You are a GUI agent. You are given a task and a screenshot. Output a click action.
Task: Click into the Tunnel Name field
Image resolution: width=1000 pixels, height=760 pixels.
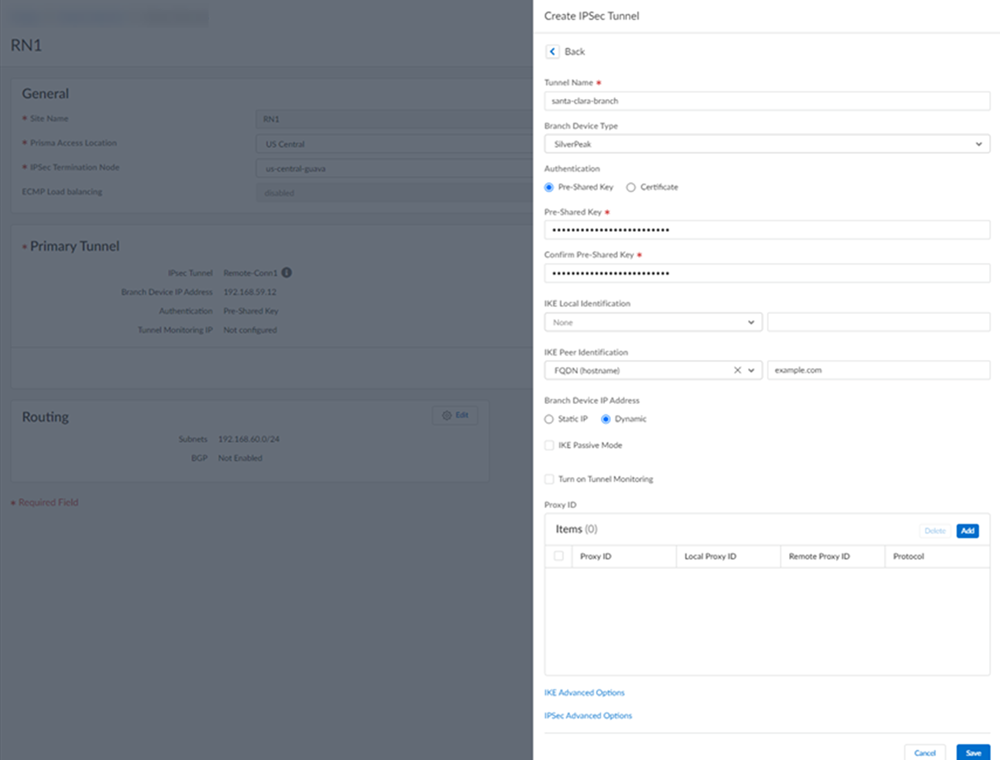(x=766, y=101)
